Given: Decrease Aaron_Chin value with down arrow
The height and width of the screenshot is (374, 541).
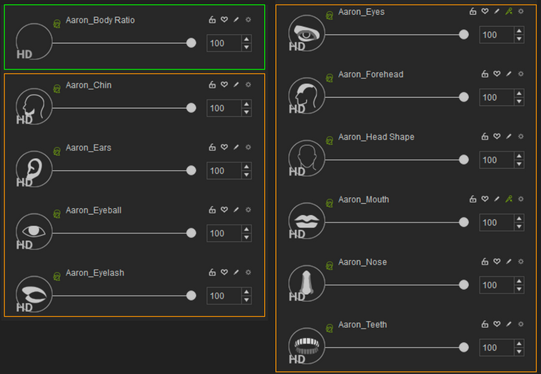Looking at the screenshot, I should point(246,112).
